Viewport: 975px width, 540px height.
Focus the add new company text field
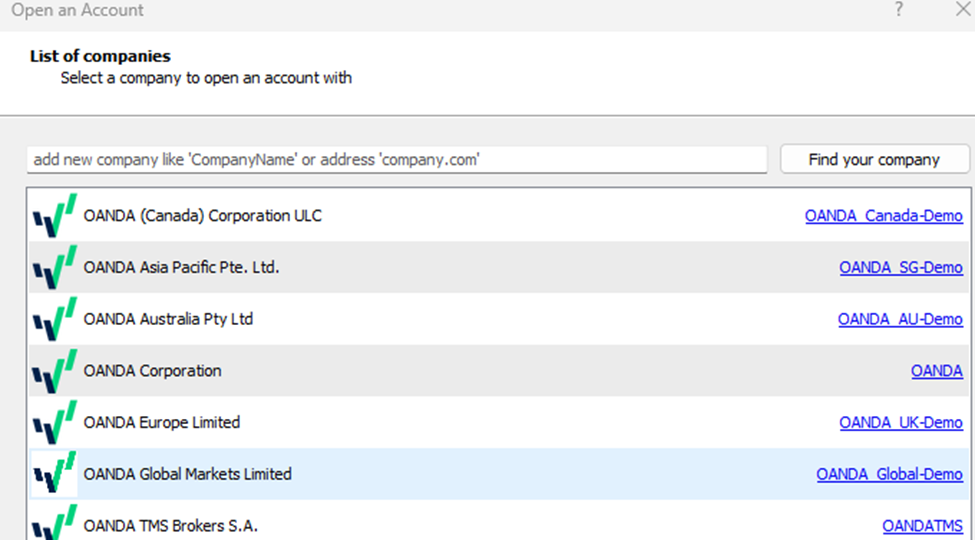397,160
